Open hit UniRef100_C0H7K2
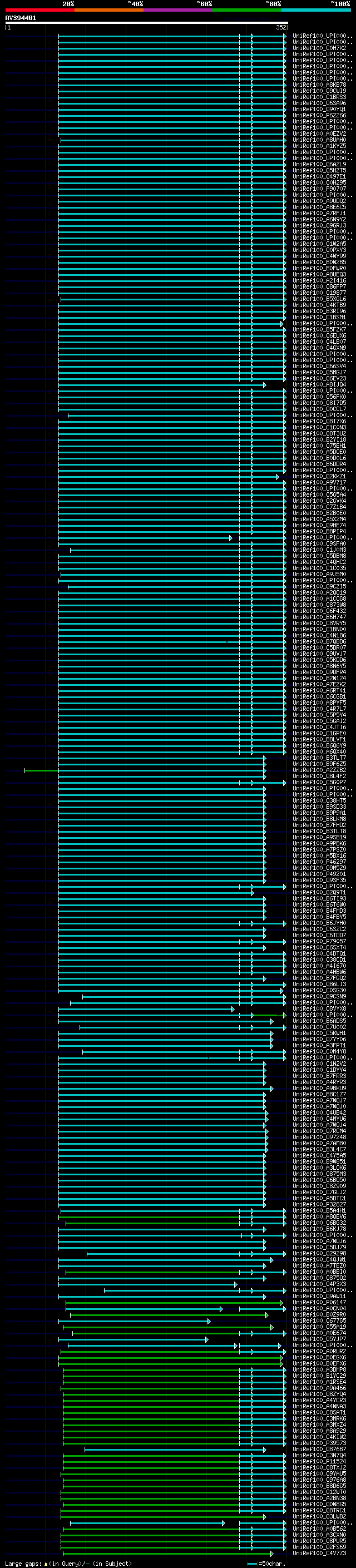The image size is (356, 1568). click(x=319, y=48)
